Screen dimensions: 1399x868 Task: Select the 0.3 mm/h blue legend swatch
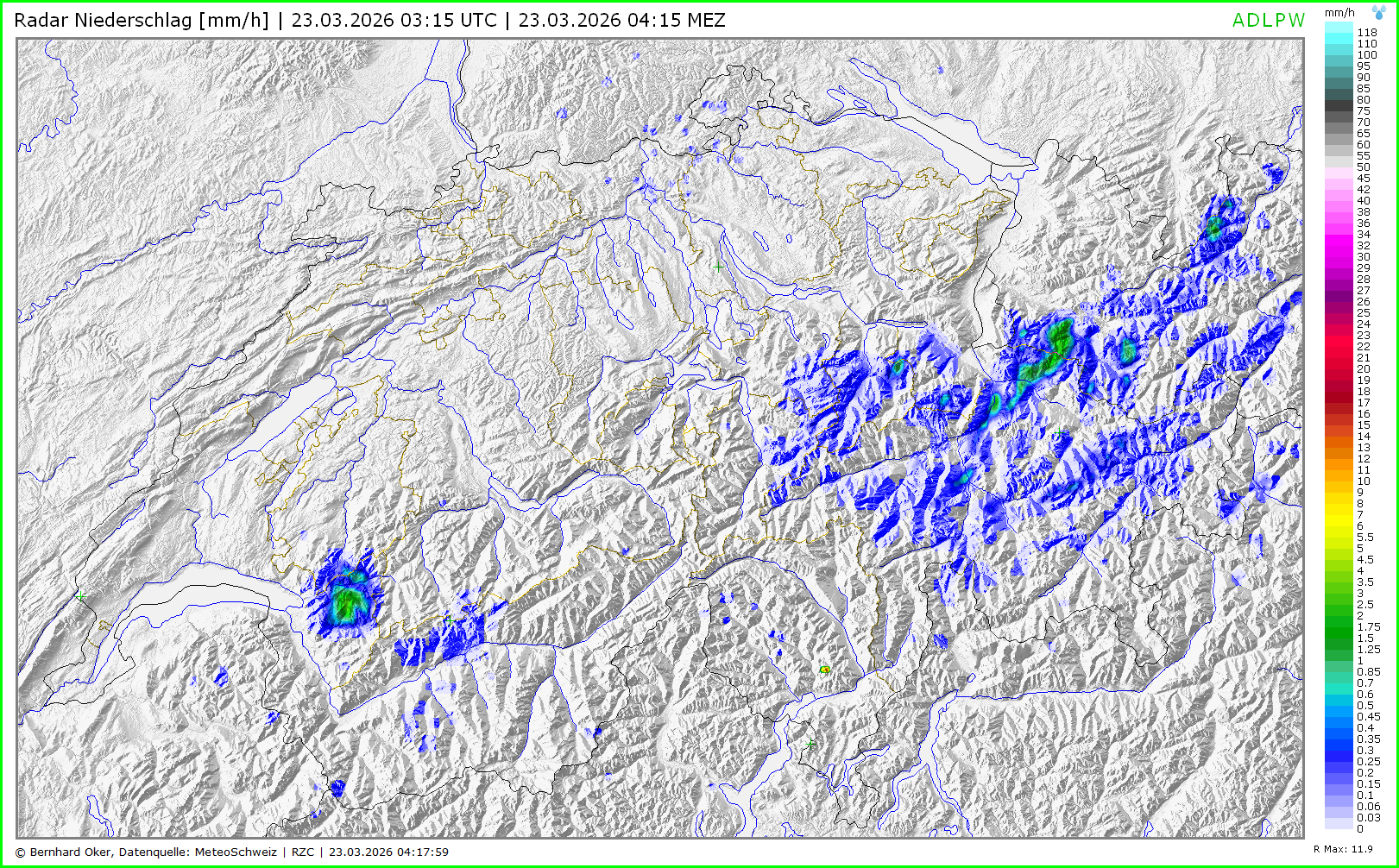[x=1339, y=750]
